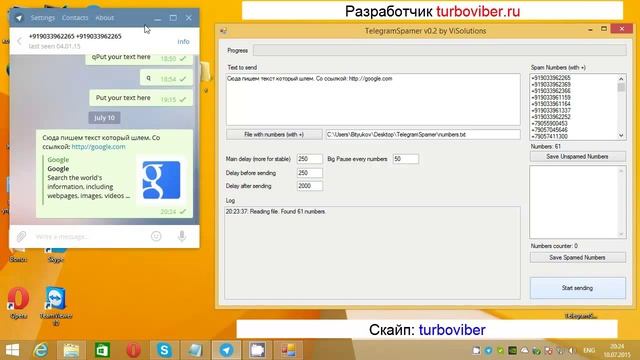Click the Spam Numbers list scroll-down arrow

(x=621, y=136)
